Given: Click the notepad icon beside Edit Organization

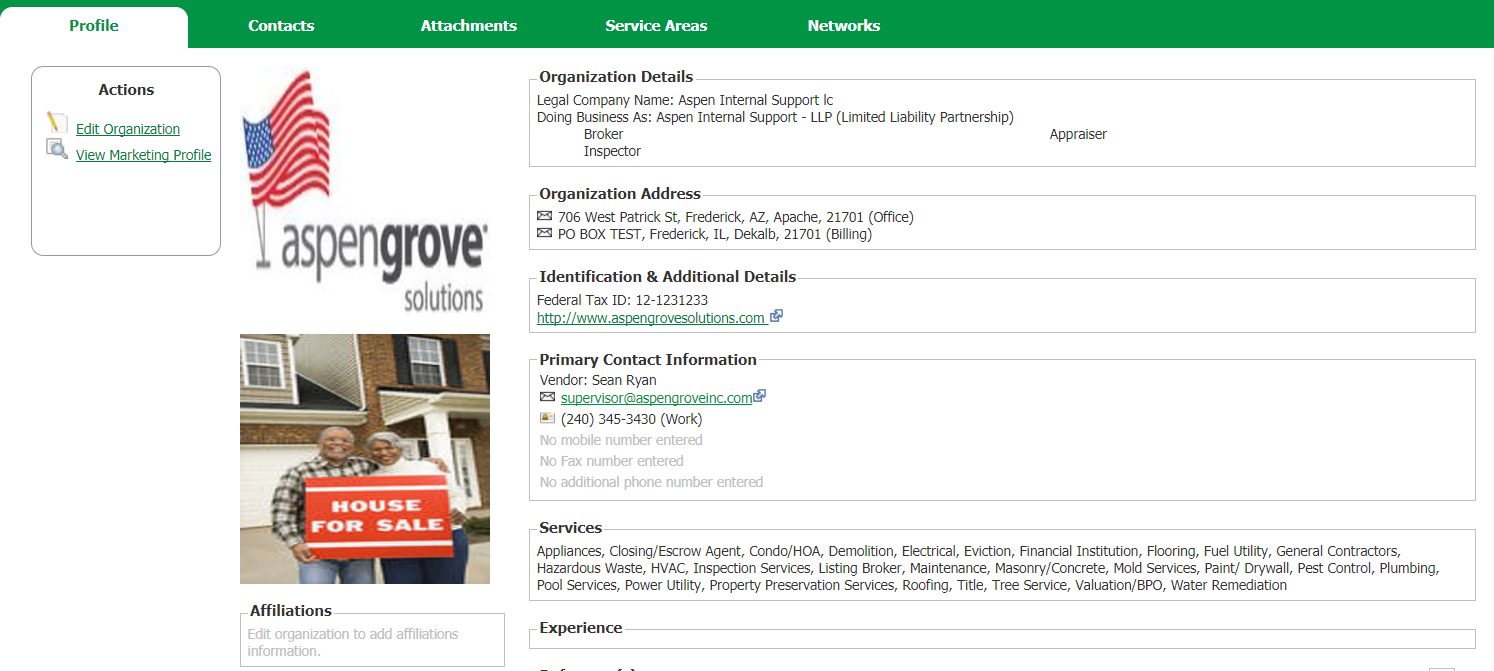Looking at the screenshot, I should point(57,123).
